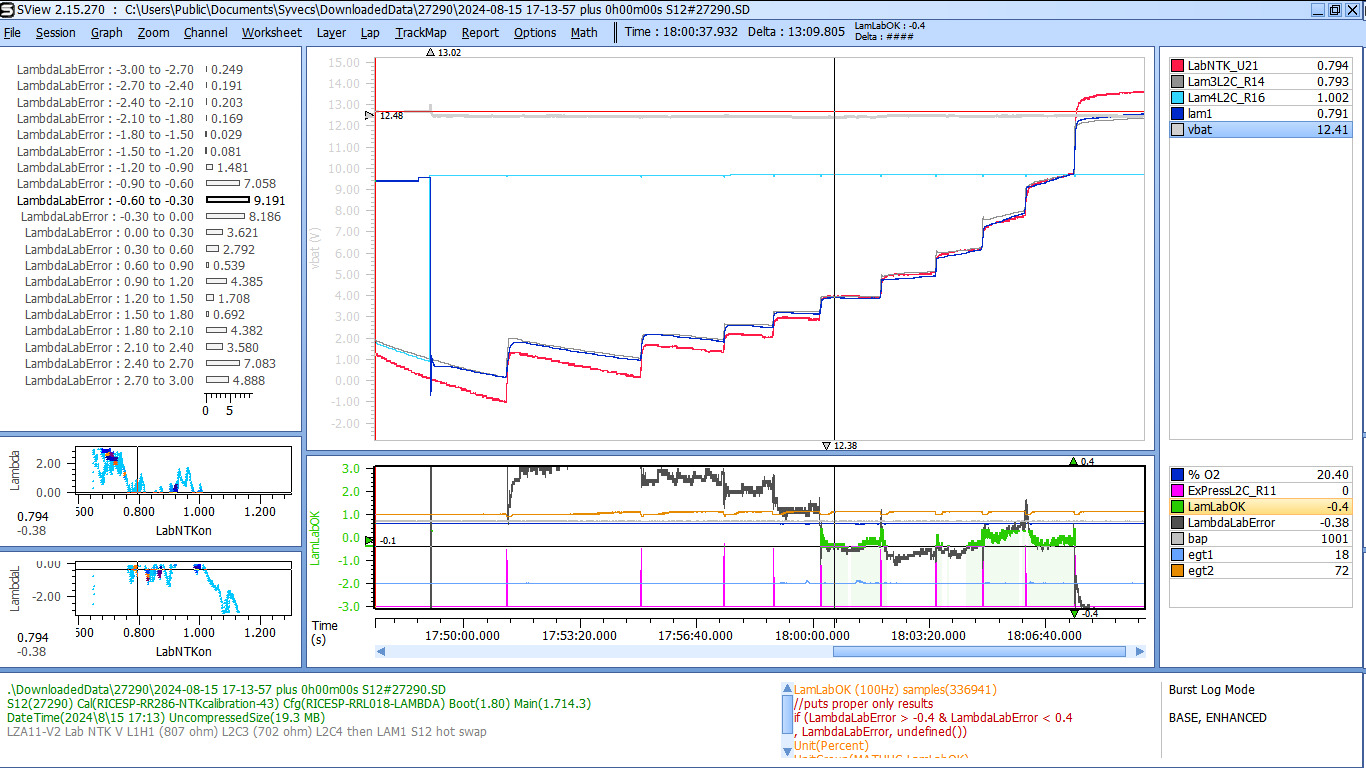The width and height of the screenshot is (1366, 768).
Task: Click the green LamLabOK color swatch
Action: 1178,506
